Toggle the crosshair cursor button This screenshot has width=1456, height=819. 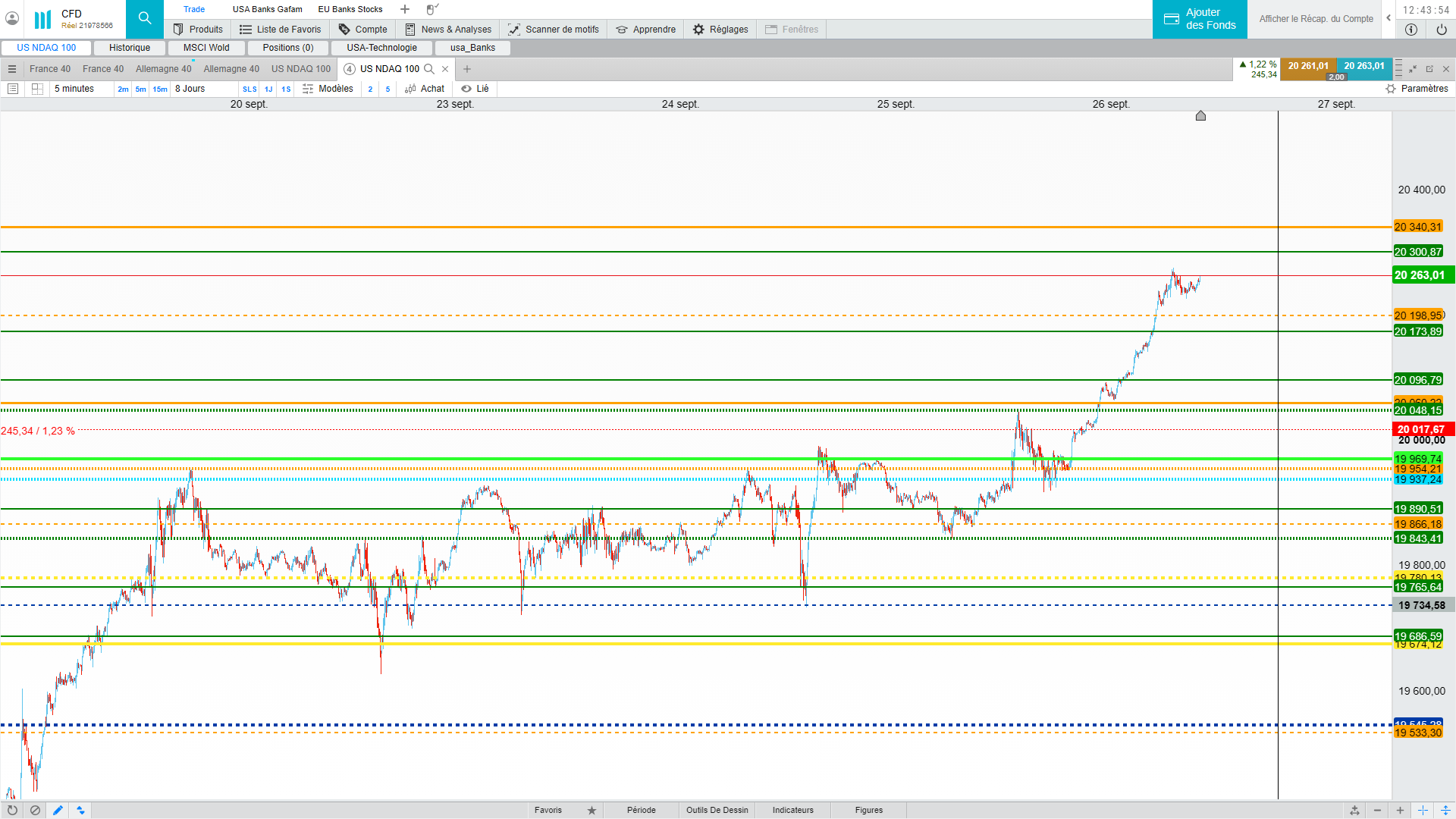pyautogui.click(x=1423, y=810)
